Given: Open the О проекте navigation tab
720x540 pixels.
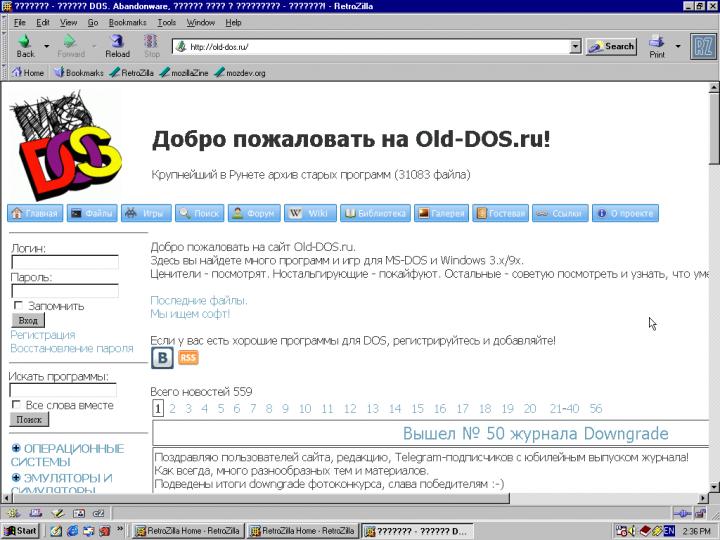Looking at the screenshot, I should coord(625,213).
